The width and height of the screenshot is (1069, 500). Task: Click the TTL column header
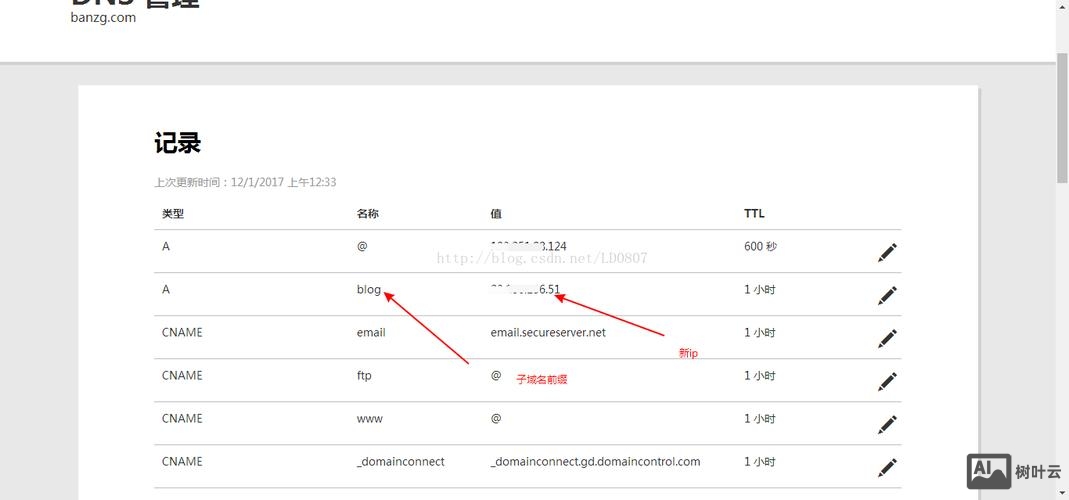point(754,214)
